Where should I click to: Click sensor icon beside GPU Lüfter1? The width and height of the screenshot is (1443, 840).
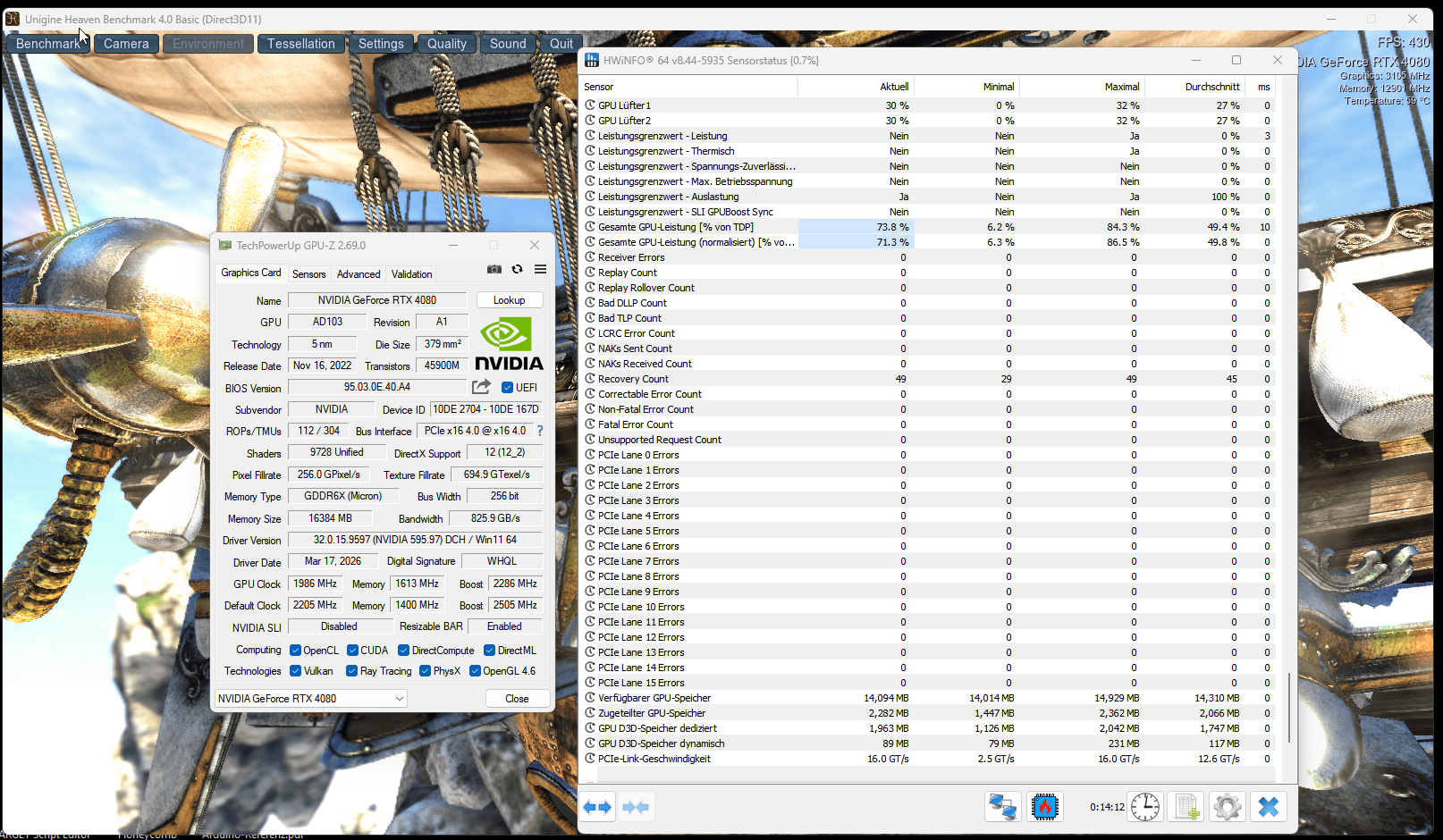(x=590, y=105)
